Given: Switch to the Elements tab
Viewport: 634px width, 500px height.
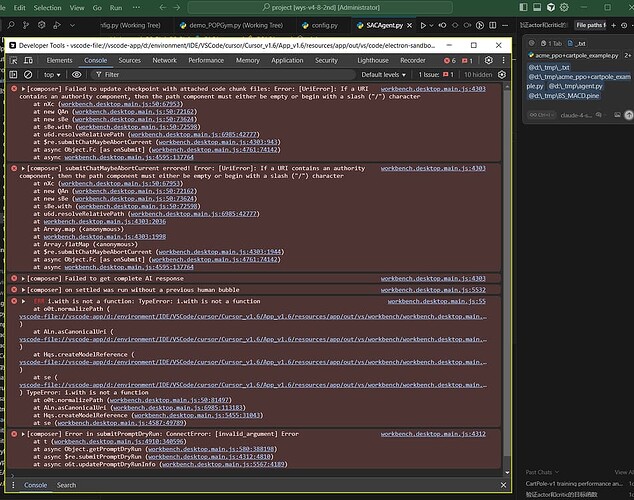Looking at the screenshot, I should [x=59, y=60].
